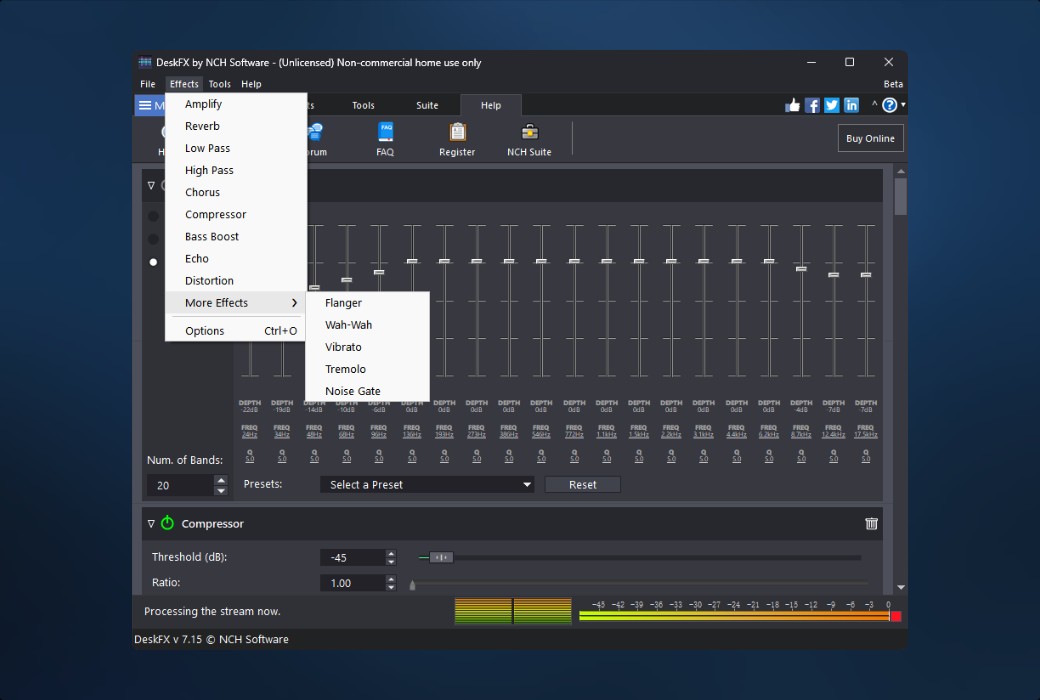The width and height of the screenshot is (1040, 700).
Task: Select the white radio button beside equalizer
Action: pos(153,262)
